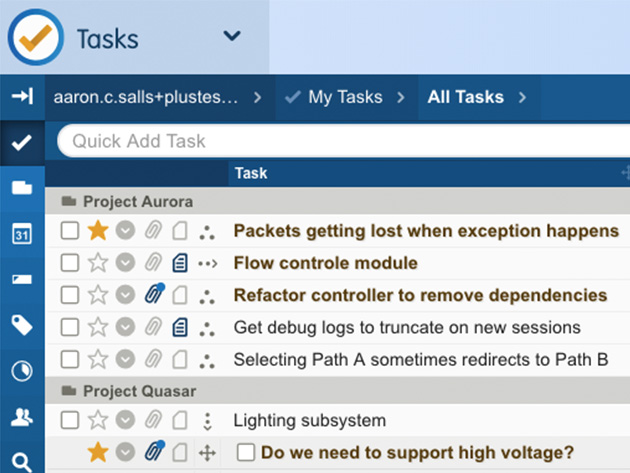
Task: Open the calendar icon in sidebar
Action: pos(22,233)
